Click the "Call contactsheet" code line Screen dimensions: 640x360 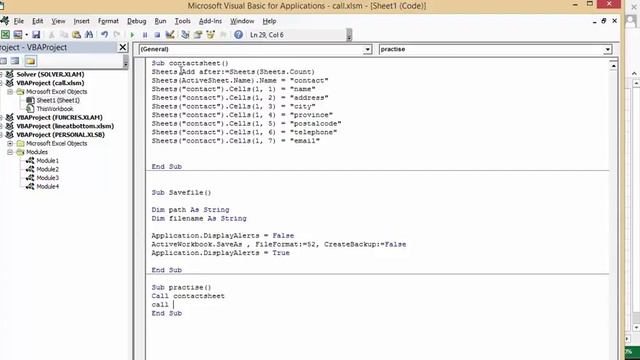(x=188, y=296)
